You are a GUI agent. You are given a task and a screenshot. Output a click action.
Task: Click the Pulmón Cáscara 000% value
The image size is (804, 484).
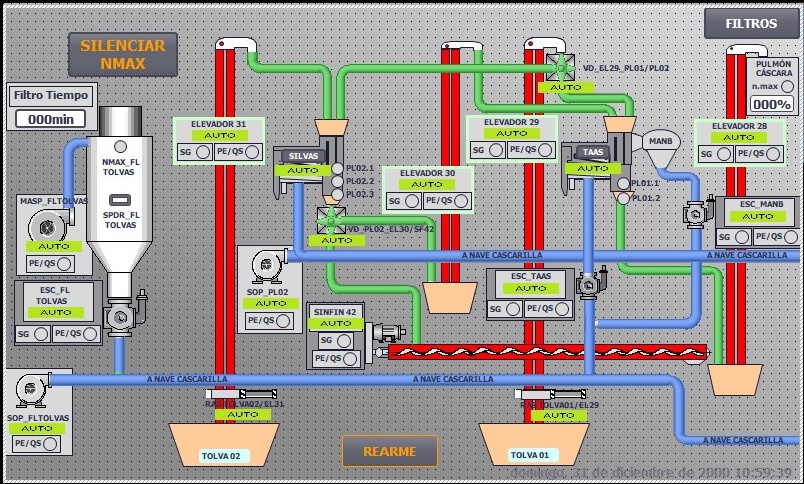click(771, 104)
